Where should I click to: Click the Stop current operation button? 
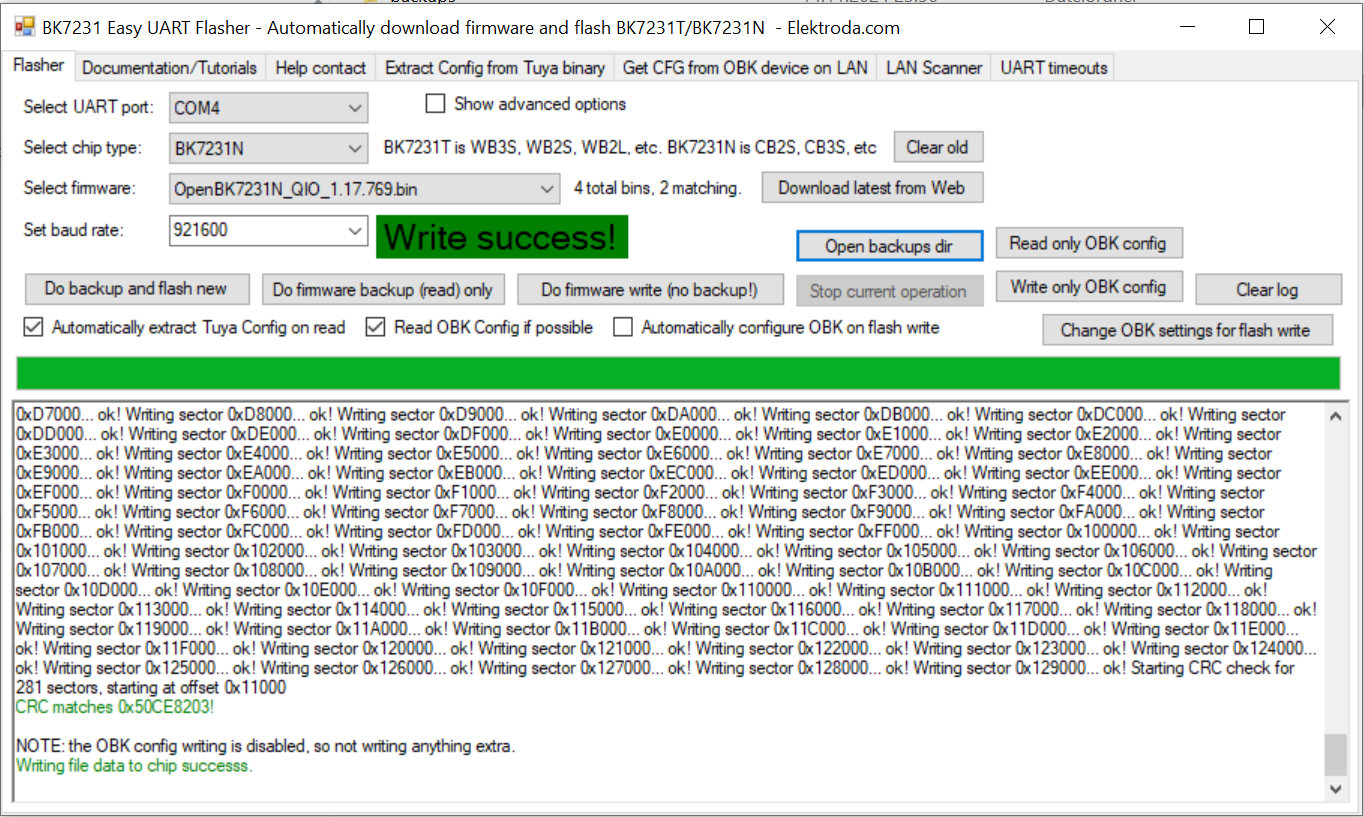click(x=889, y=291)
